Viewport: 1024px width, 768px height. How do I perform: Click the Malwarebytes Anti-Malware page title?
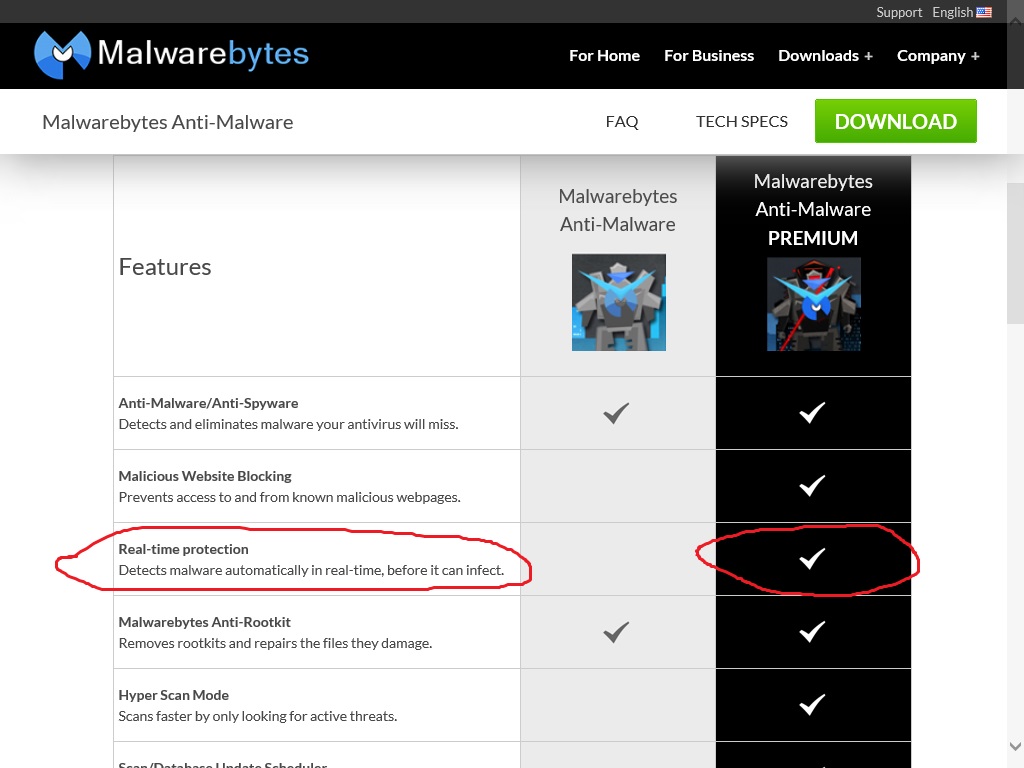click(x=168, y=122)
